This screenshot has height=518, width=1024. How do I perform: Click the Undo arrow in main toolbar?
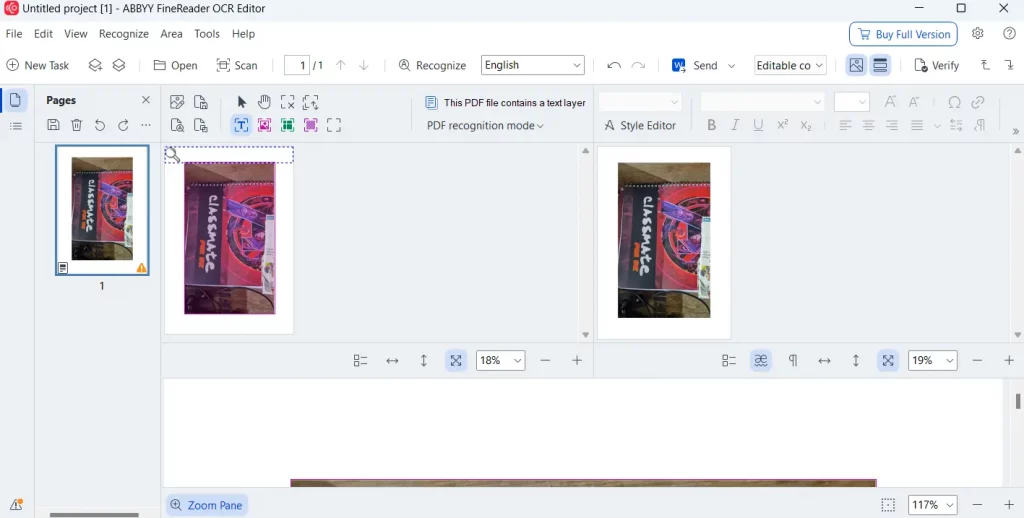pos(614,65)
